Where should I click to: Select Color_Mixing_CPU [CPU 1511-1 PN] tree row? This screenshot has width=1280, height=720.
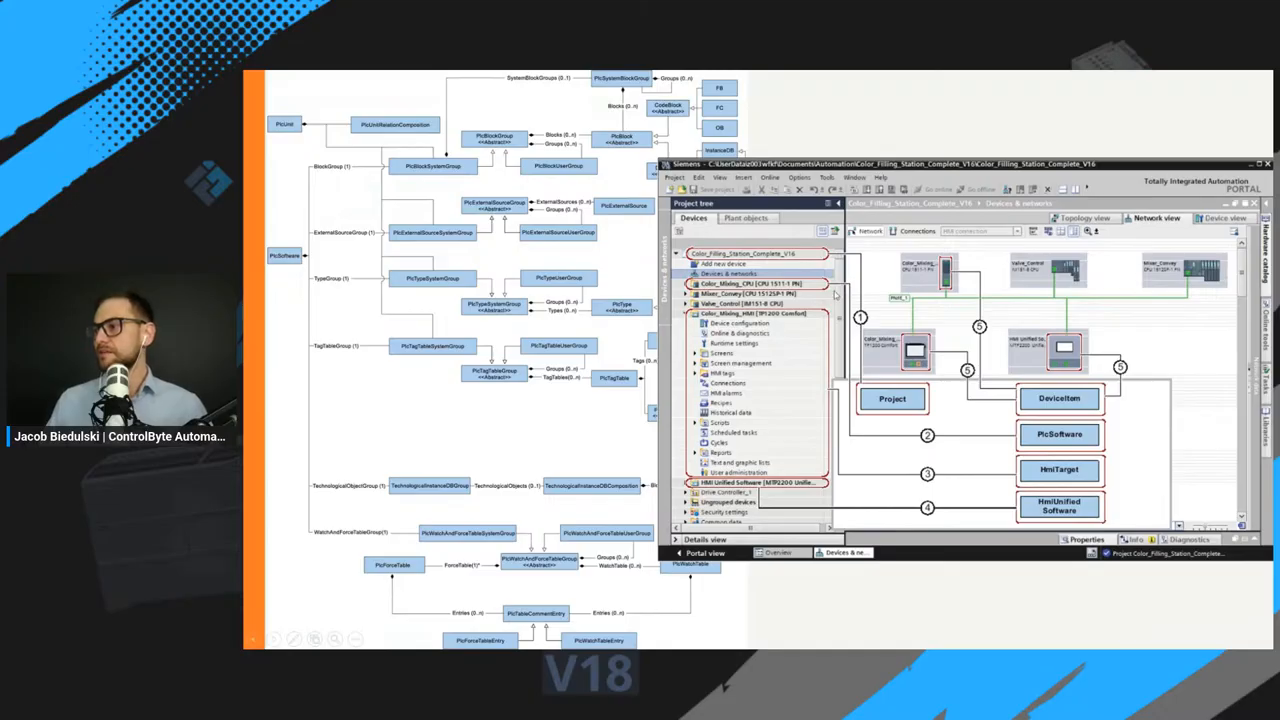pos(758,284)
